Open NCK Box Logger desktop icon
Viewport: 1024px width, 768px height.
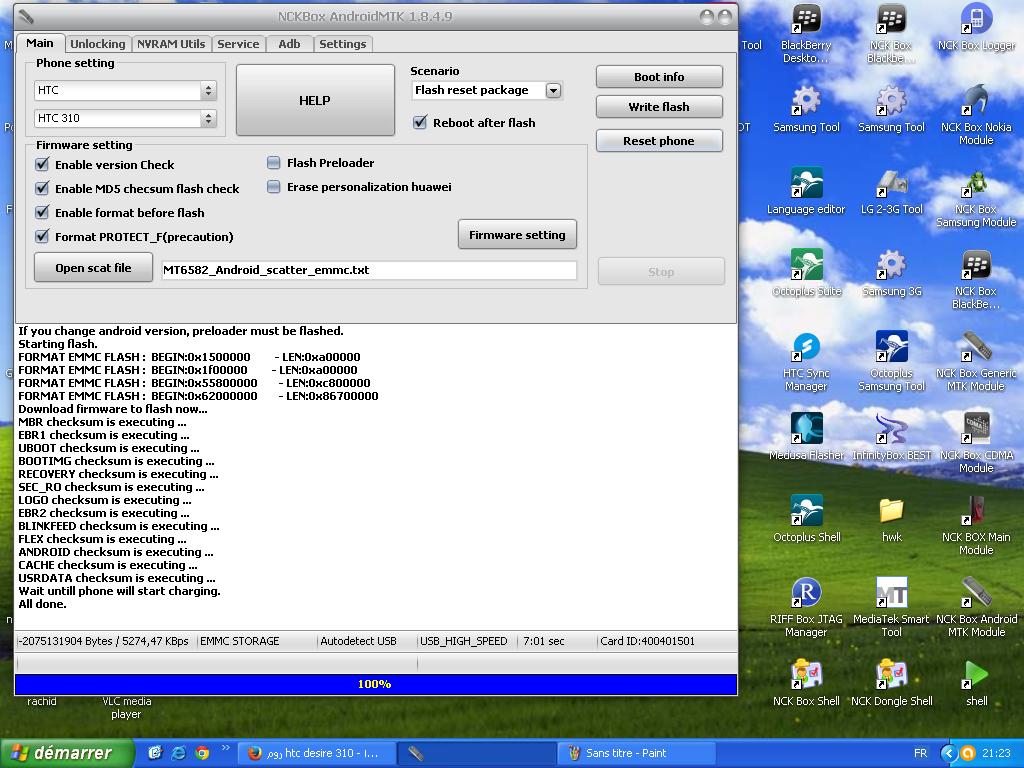pyautogui.click(x=976, y=27)
